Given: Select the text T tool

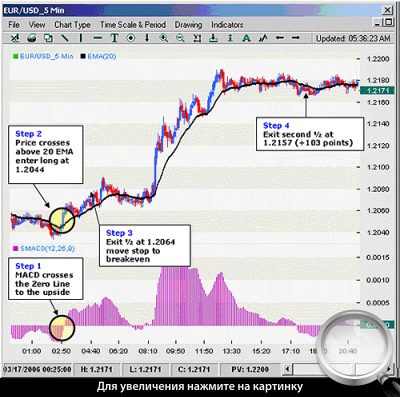Looking at the screenshot, I should click(x=114, y=38).
